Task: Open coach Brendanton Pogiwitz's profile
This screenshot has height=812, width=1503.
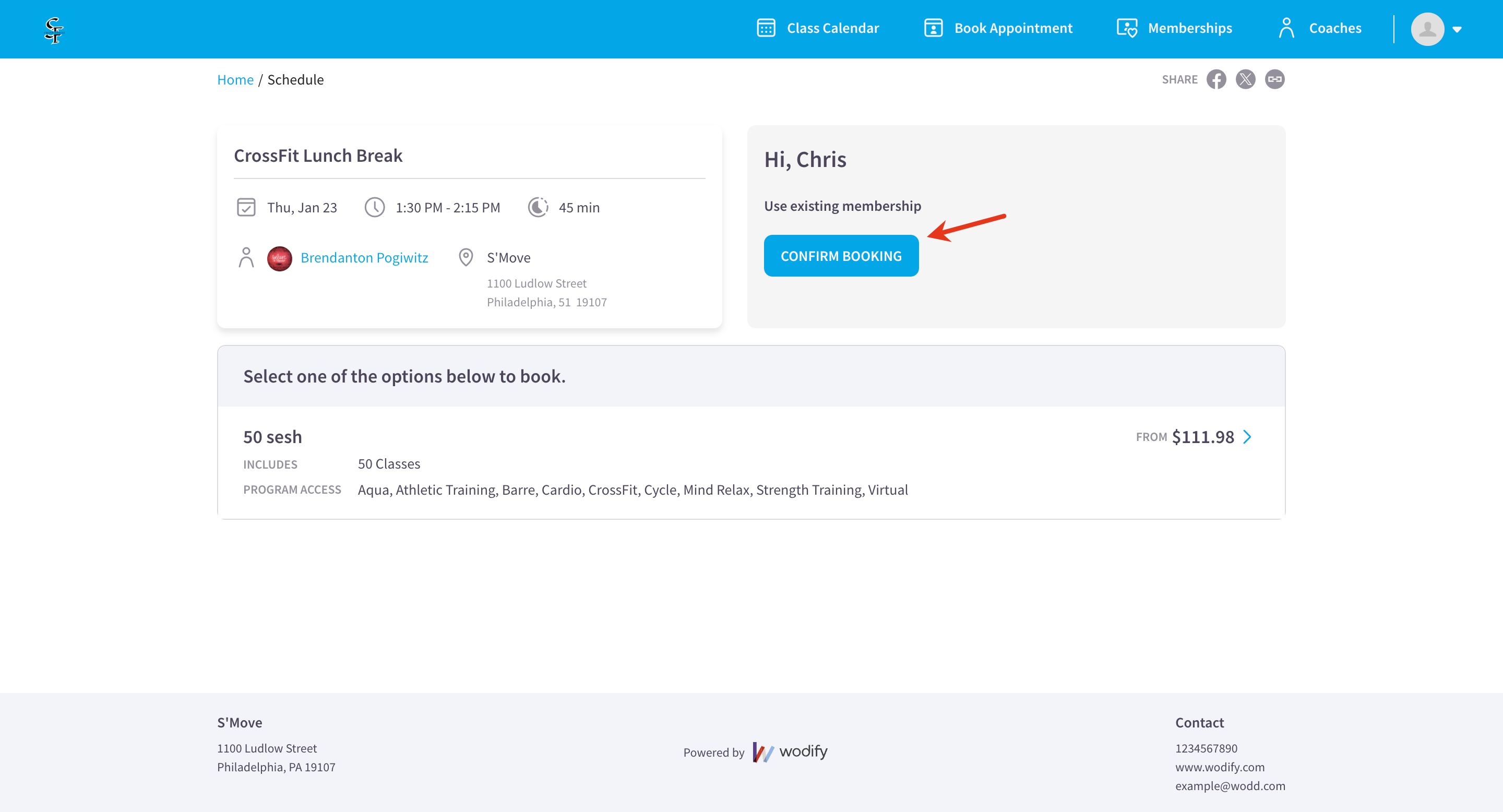Action: point(364,258)
